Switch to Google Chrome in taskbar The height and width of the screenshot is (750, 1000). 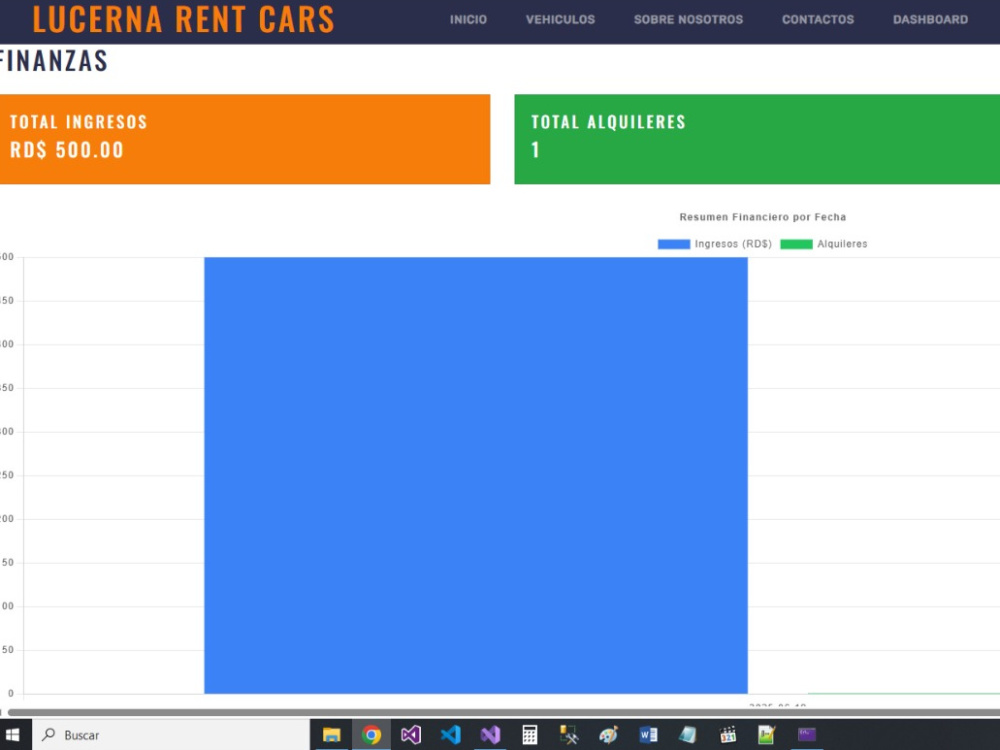[x=371, y=735]
